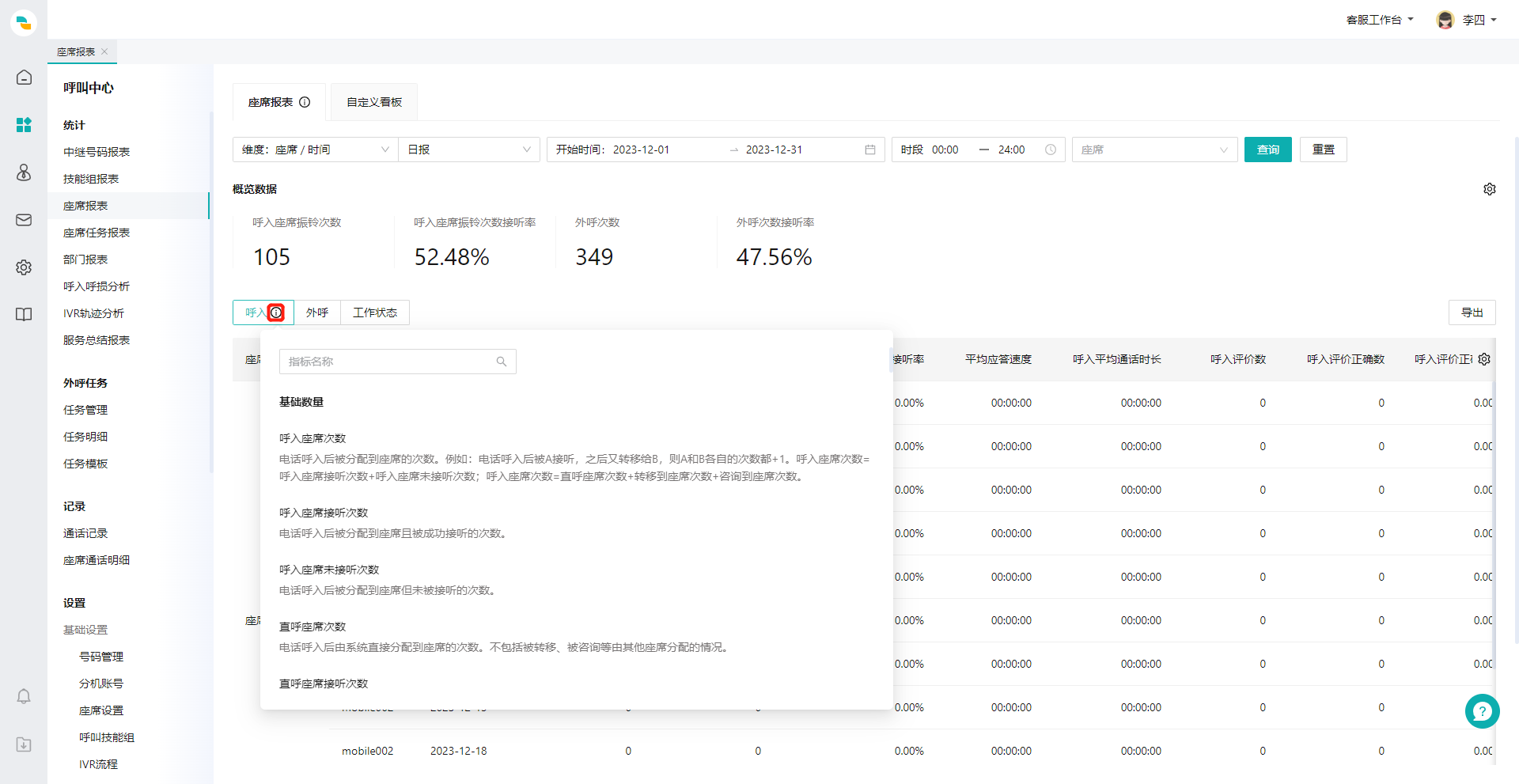The height and width of the screenshot is (784, 1519).
Task: Open the user/contacts icon in left rail
Action: (24, 172)
